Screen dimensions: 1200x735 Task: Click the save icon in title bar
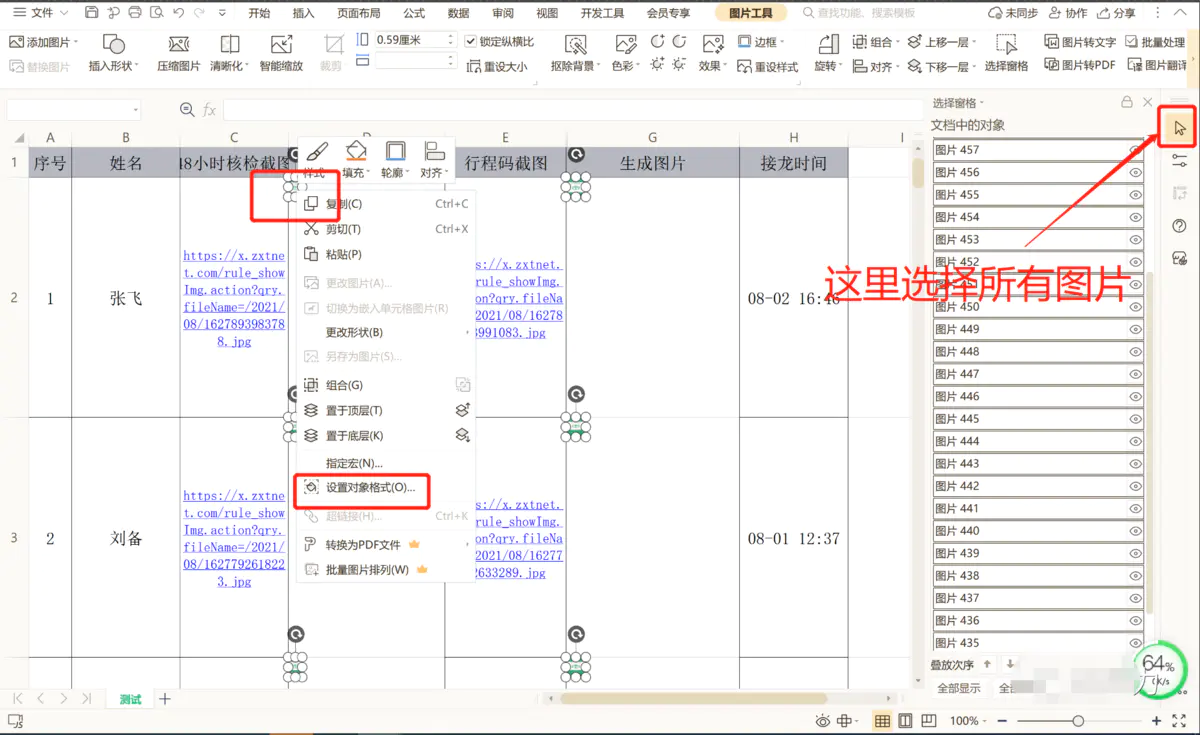[x=92, y=13]
